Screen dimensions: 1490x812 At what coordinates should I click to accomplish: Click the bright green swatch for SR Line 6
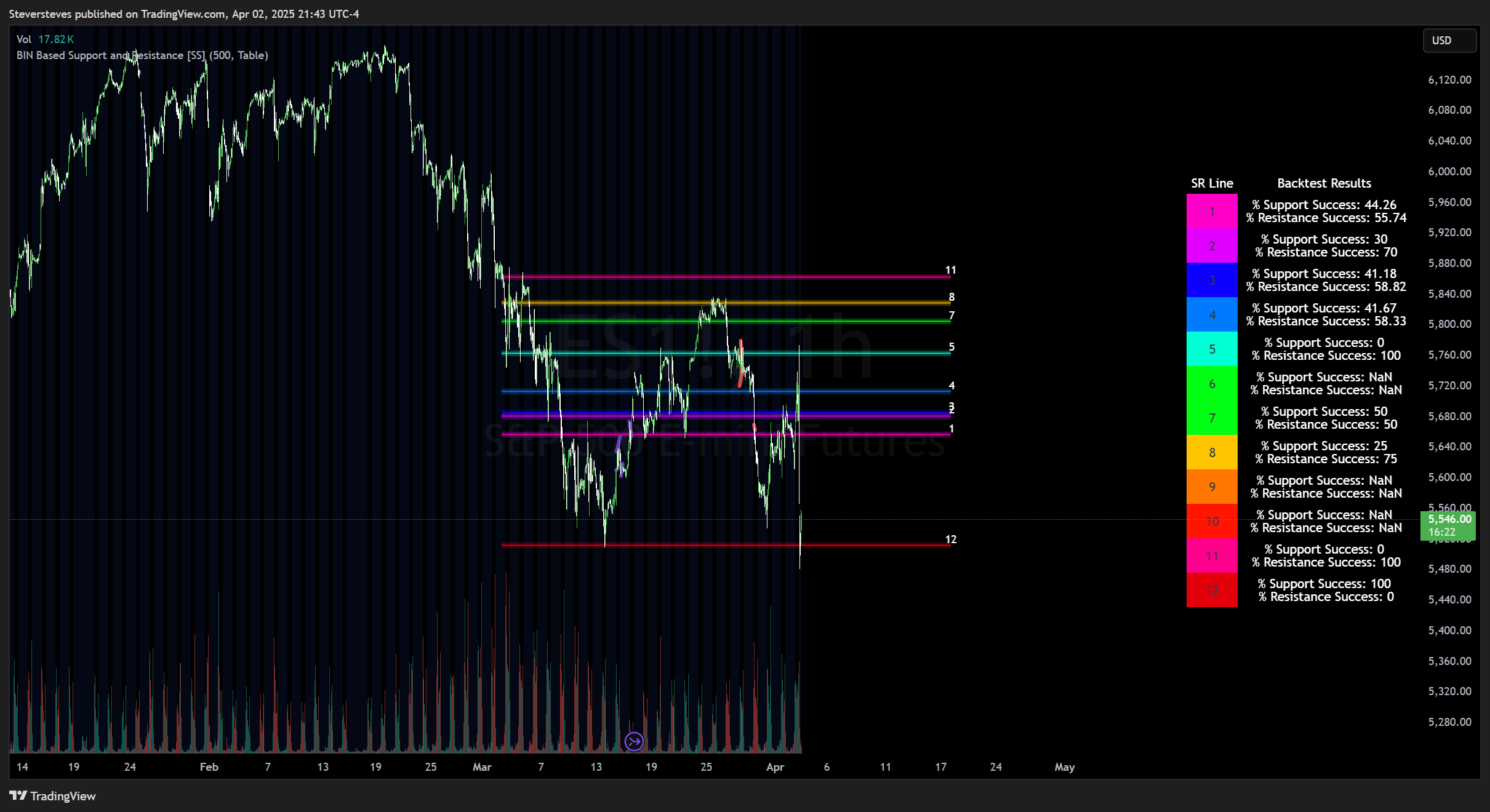click(x=1212, y=384)
